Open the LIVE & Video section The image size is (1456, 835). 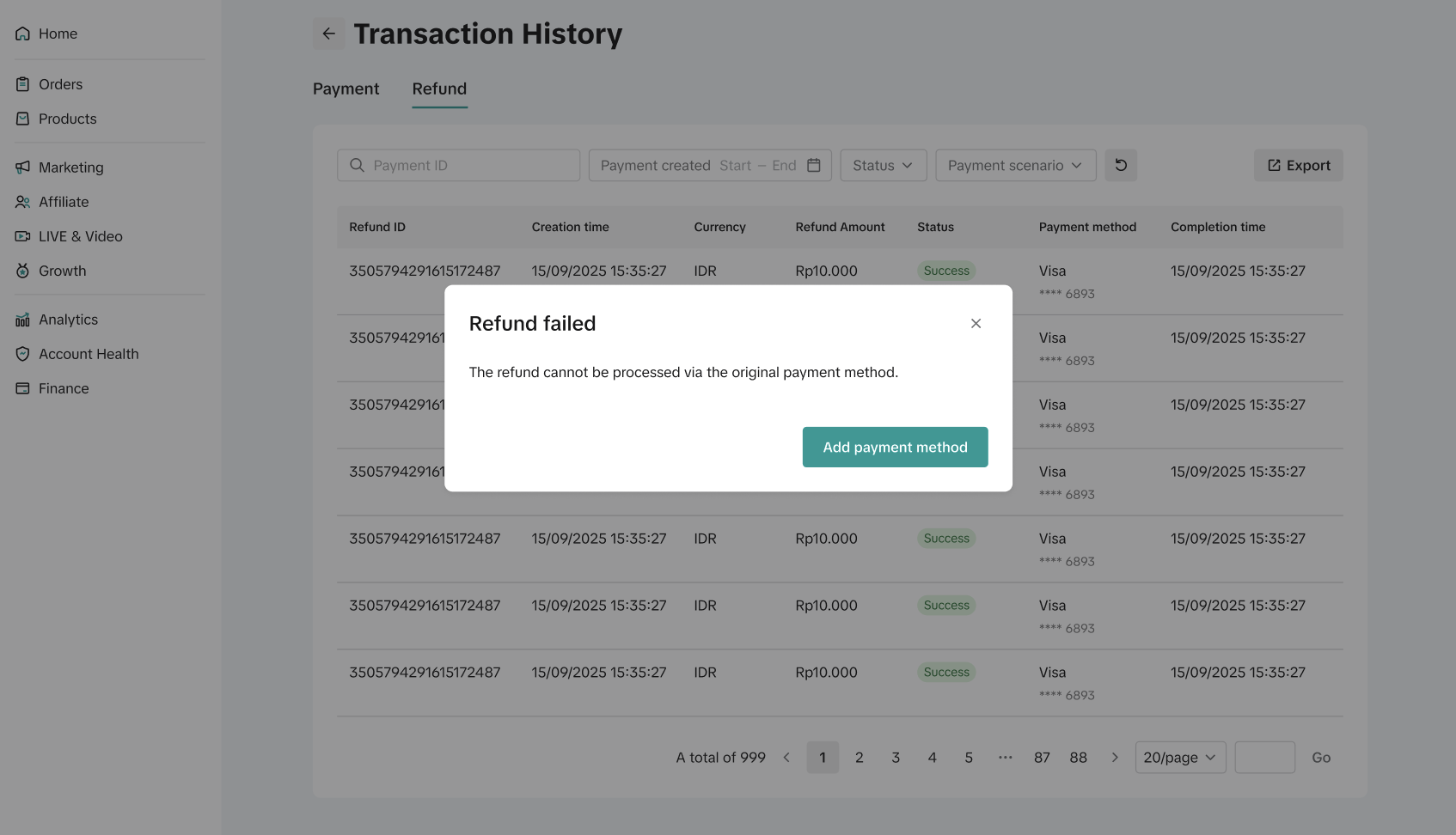tap(80, 236)
